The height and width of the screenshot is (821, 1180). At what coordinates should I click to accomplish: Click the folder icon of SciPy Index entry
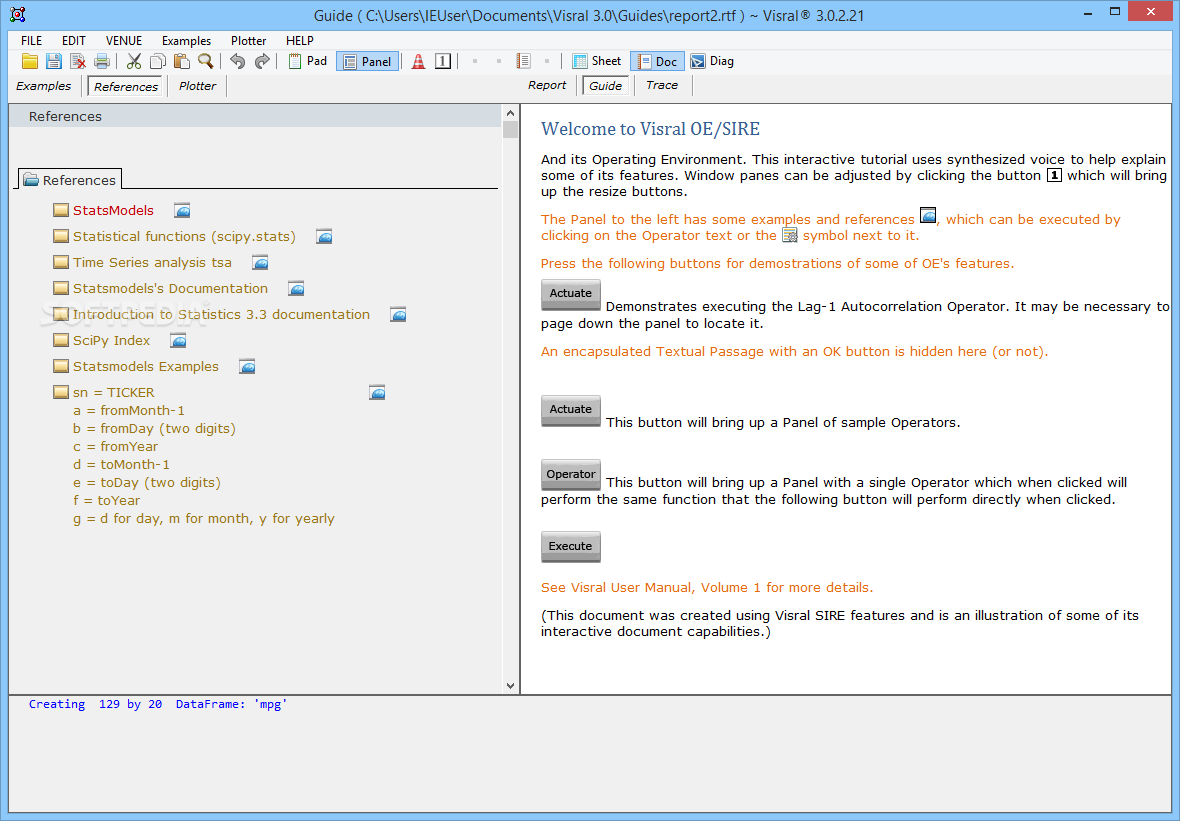[61, 340]
